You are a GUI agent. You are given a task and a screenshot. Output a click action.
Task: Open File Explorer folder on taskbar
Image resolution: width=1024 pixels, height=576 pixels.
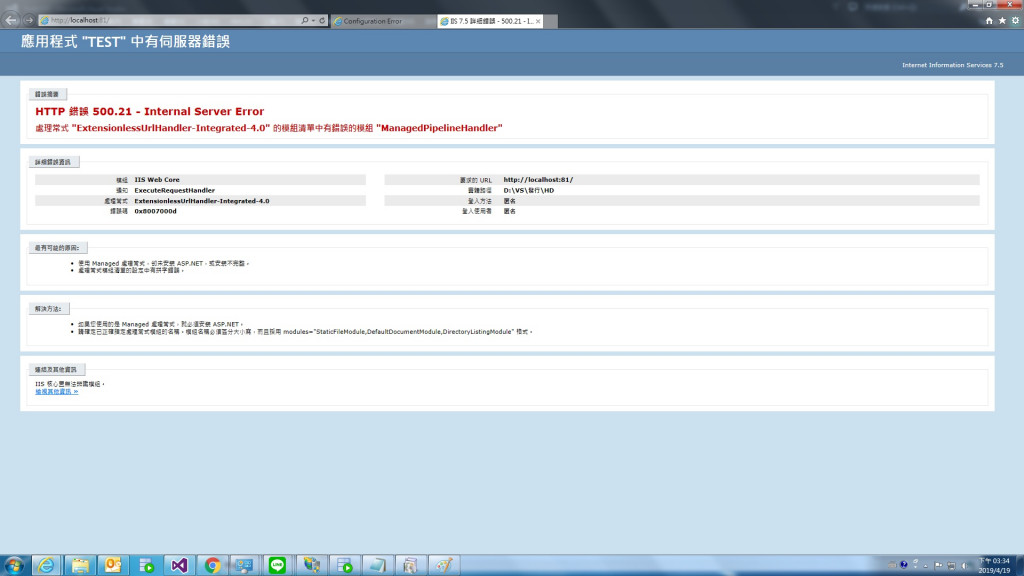click(80, 565)
